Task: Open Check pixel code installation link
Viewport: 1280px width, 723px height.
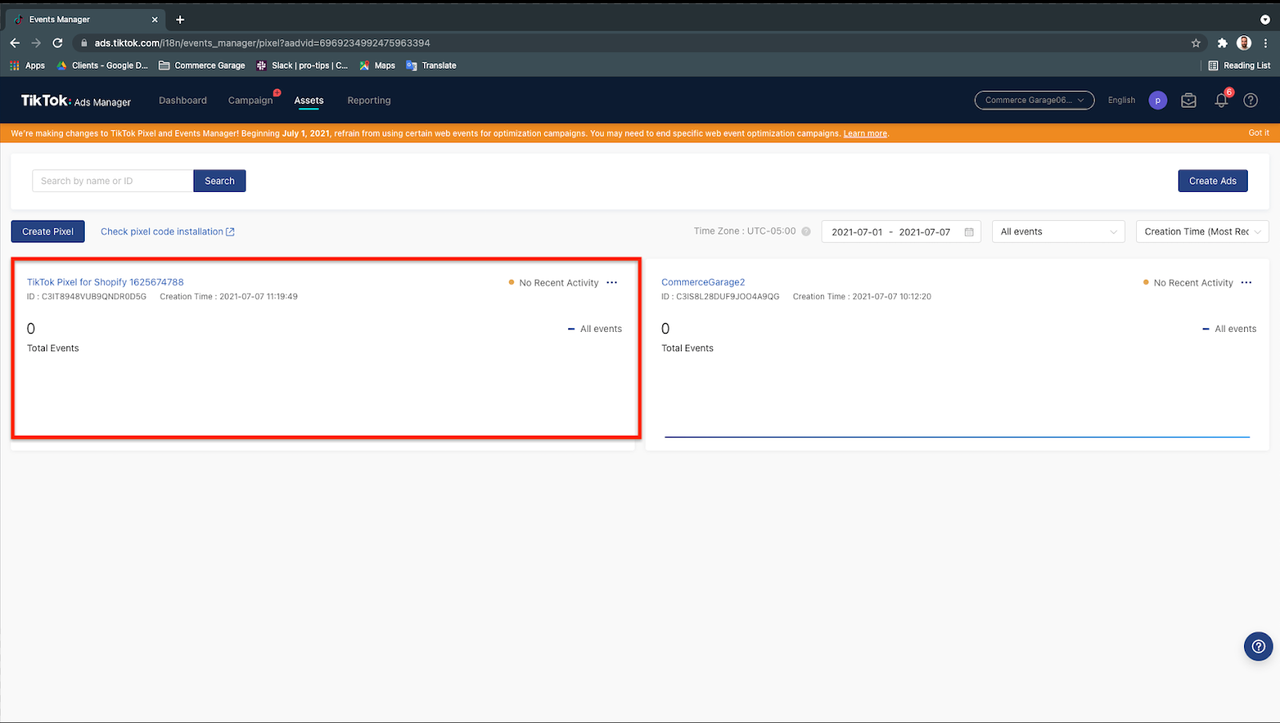Action: tap(167, 232)
